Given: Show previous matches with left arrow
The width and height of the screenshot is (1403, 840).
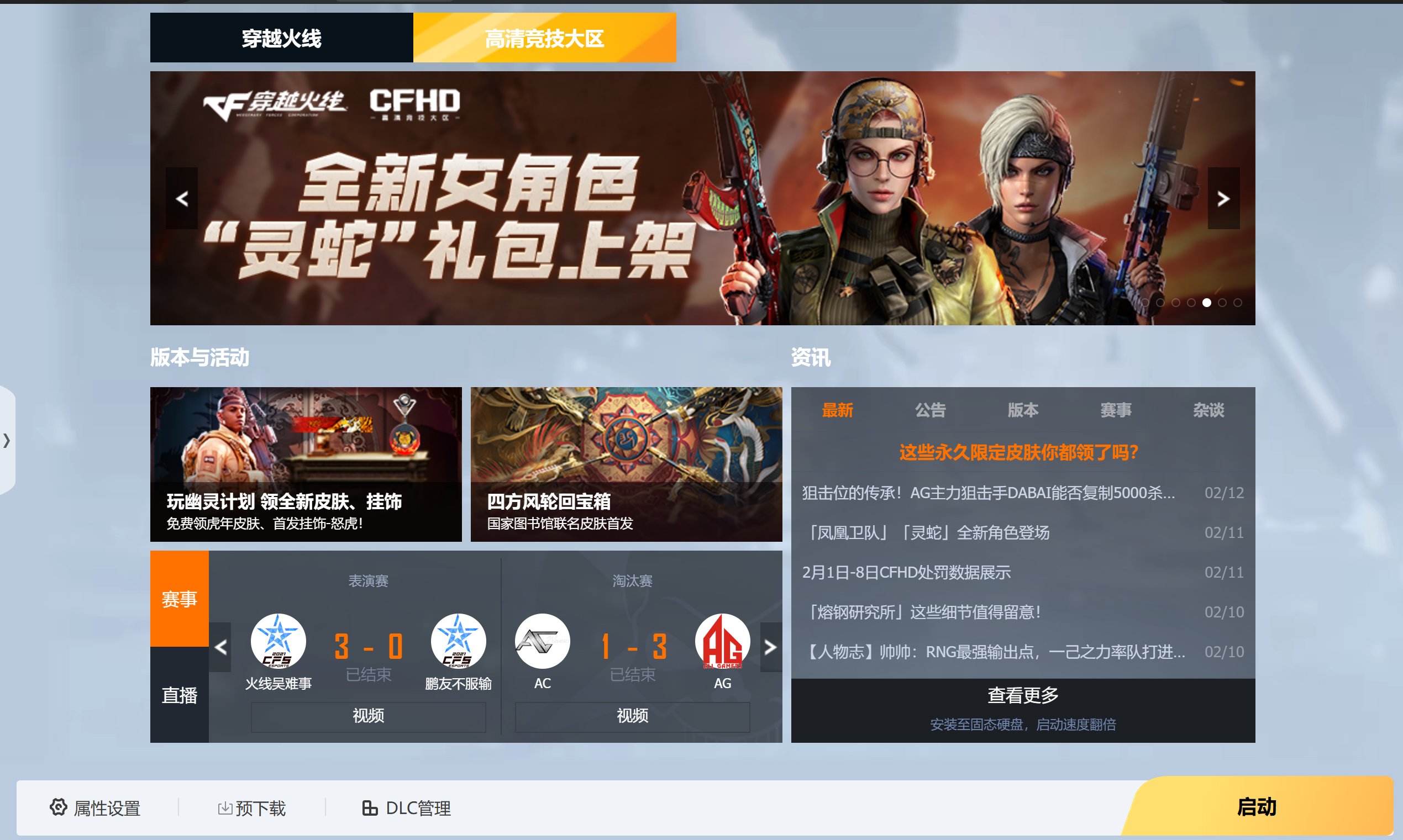Looking at the screenshot, I should tap(220, 647).
